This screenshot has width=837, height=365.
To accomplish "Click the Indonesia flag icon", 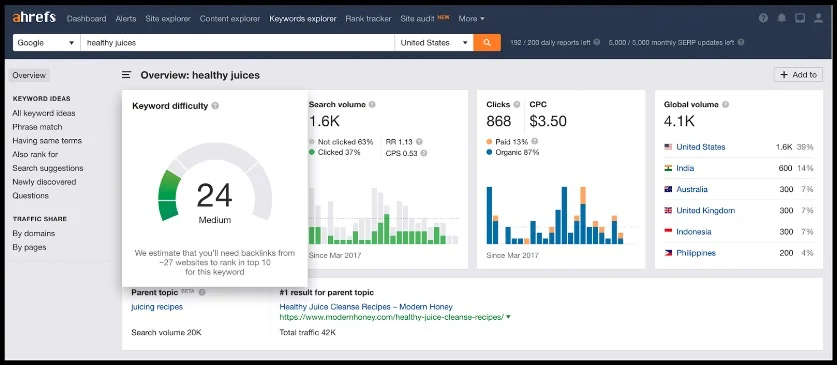I will (x=668, y=232).
